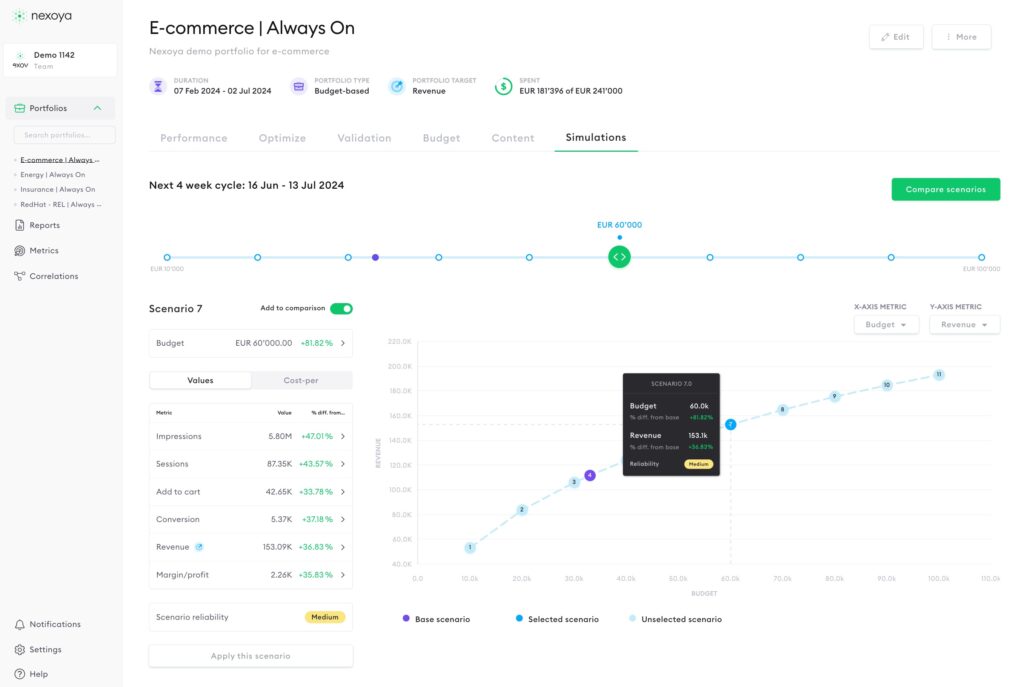Click the Help question mark icon
This screenshot has height=687, width=1024.
(x=20, y=674)
